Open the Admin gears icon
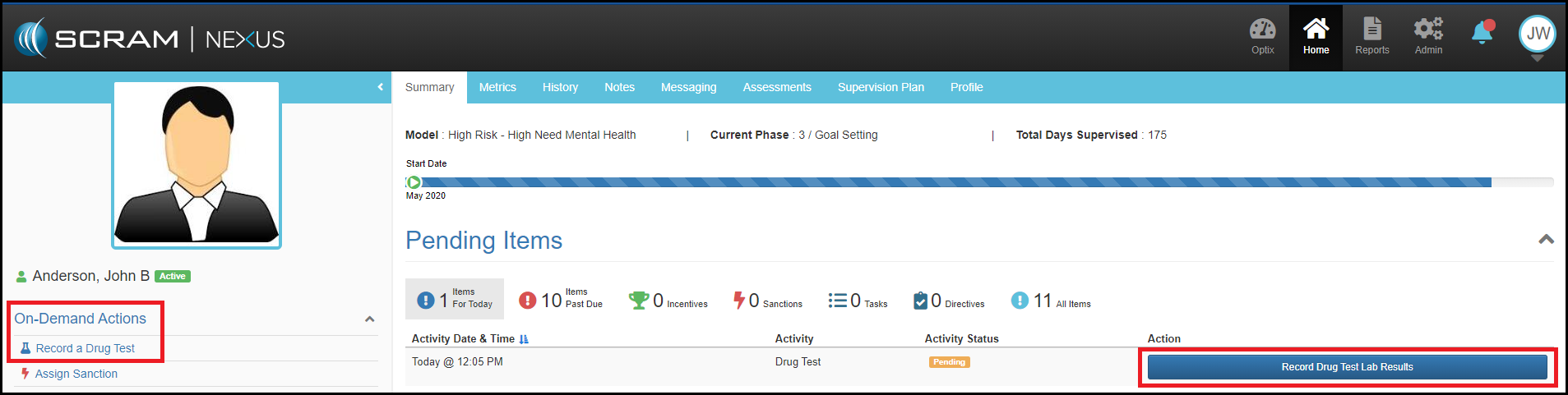 click(1428, 37)
